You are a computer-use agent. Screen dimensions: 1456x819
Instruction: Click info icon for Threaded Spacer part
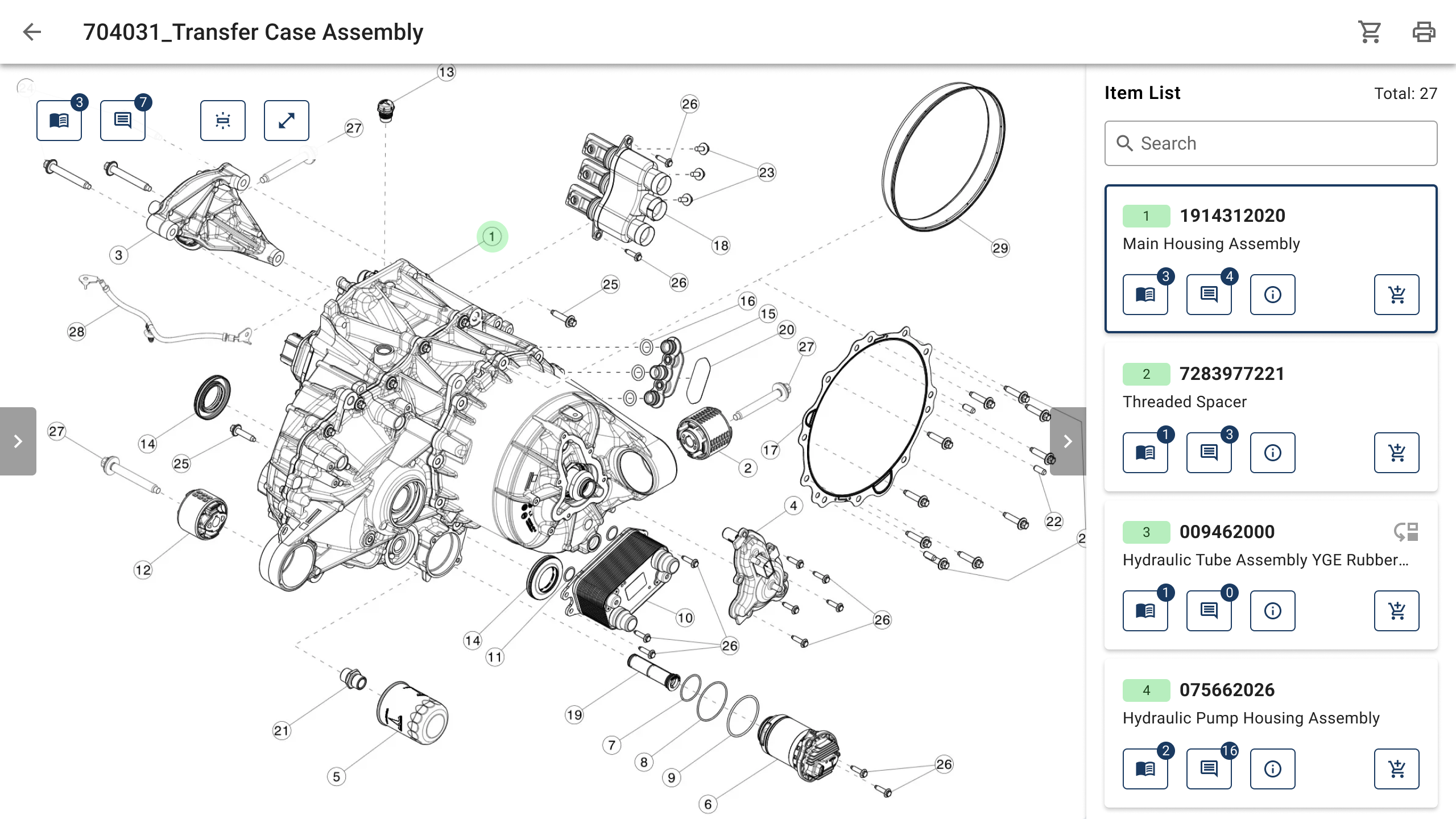1272,452
